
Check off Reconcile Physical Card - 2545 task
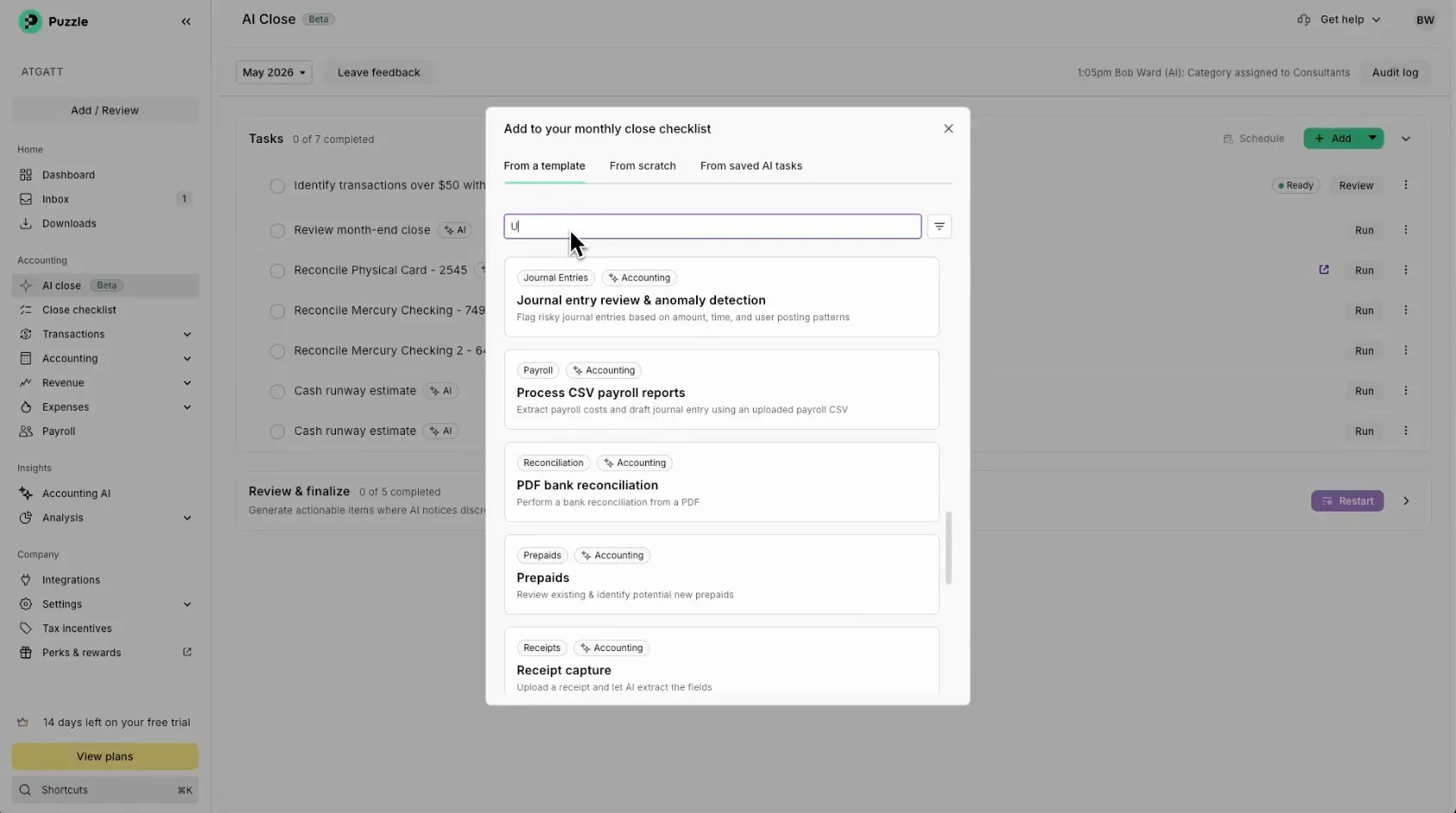(277, 270)
